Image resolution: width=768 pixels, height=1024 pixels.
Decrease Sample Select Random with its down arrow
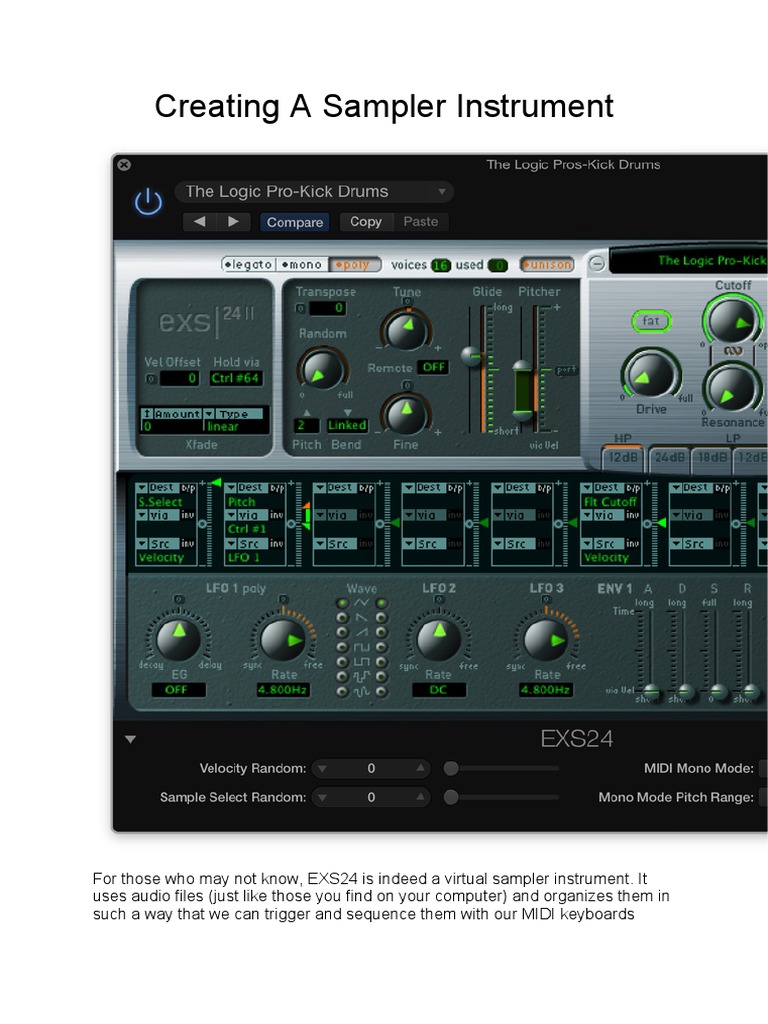(322, 797)
